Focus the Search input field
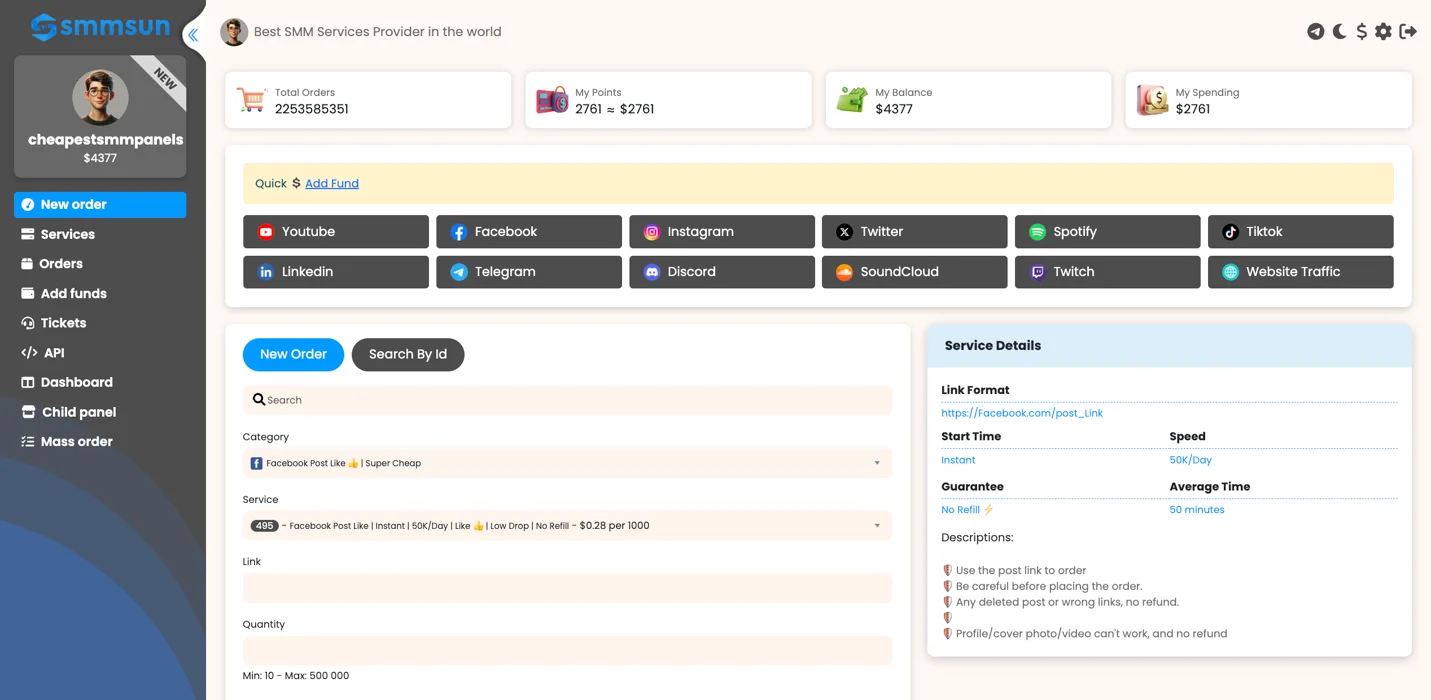This screenshot has height=700, width=1431. pos(567,400)
